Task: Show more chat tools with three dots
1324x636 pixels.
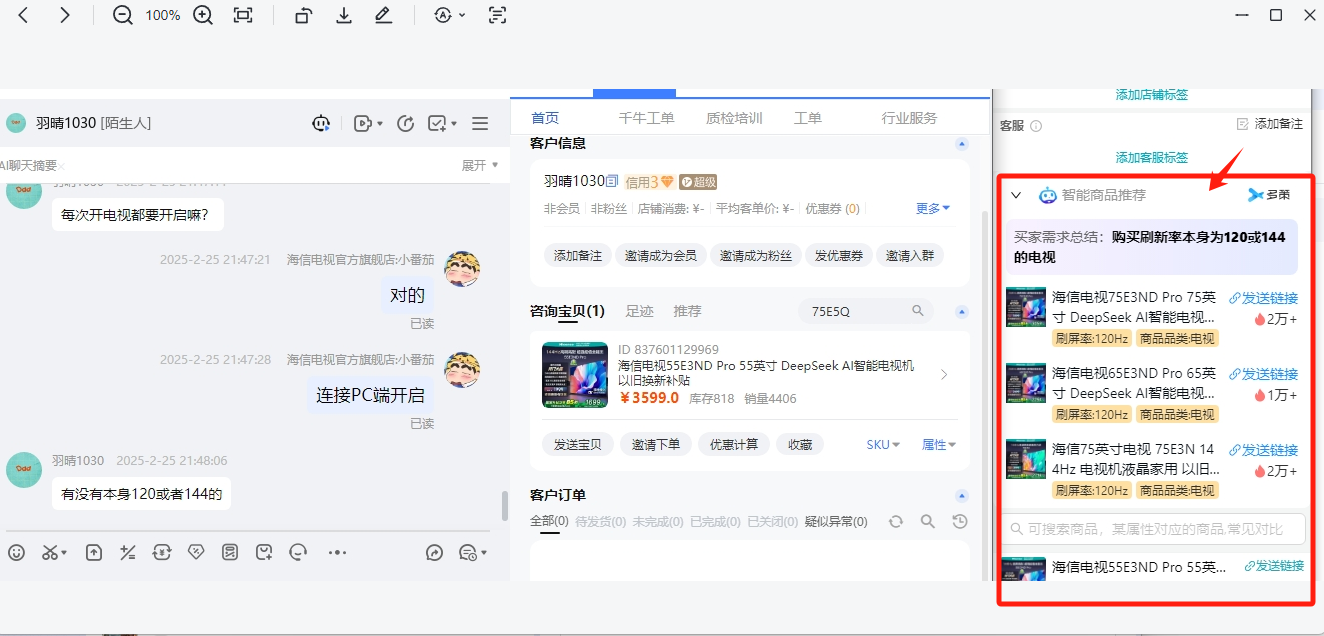Action: (337, 552)
